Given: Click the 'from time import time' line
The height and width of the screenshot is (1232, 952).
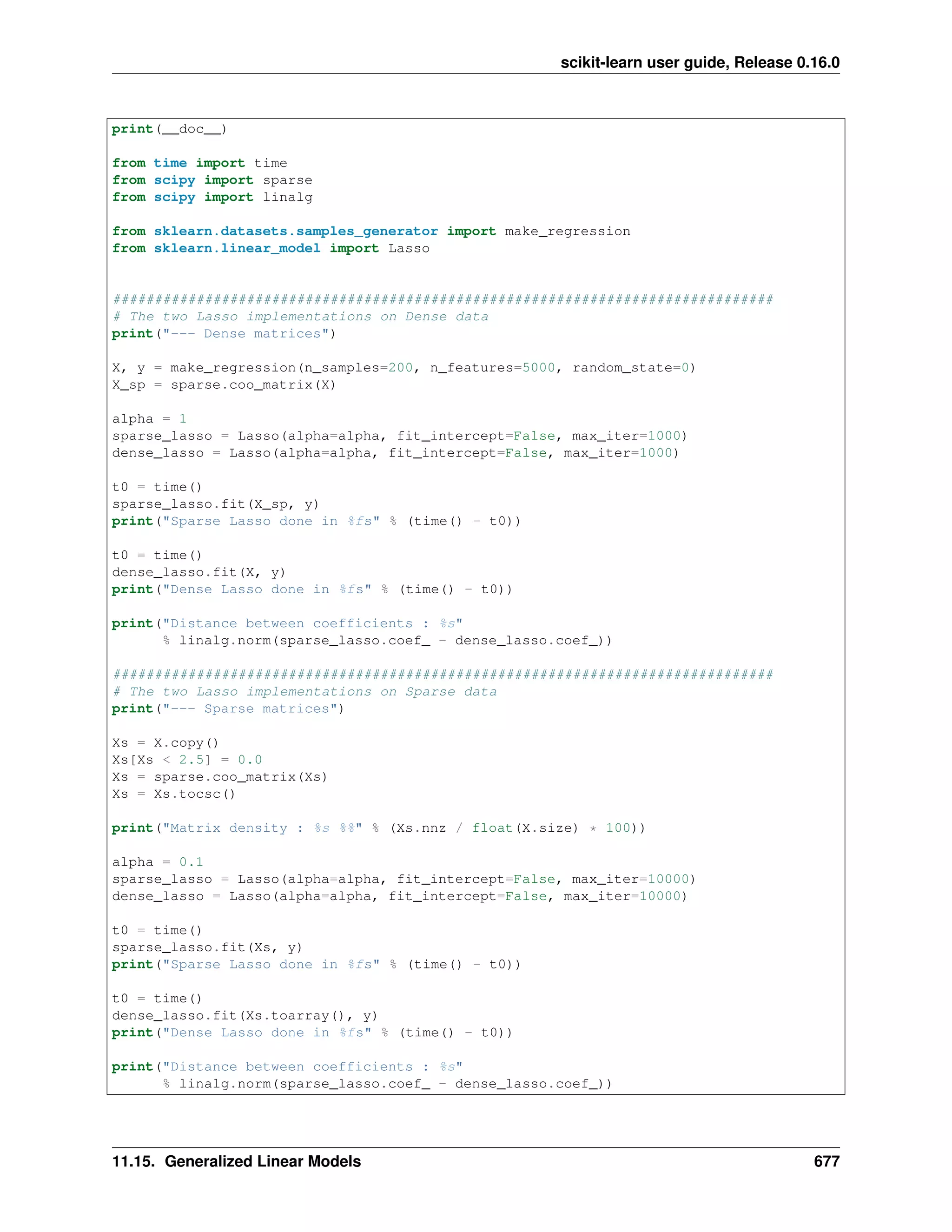Looking at the screenshot, I should pos(199,163).
